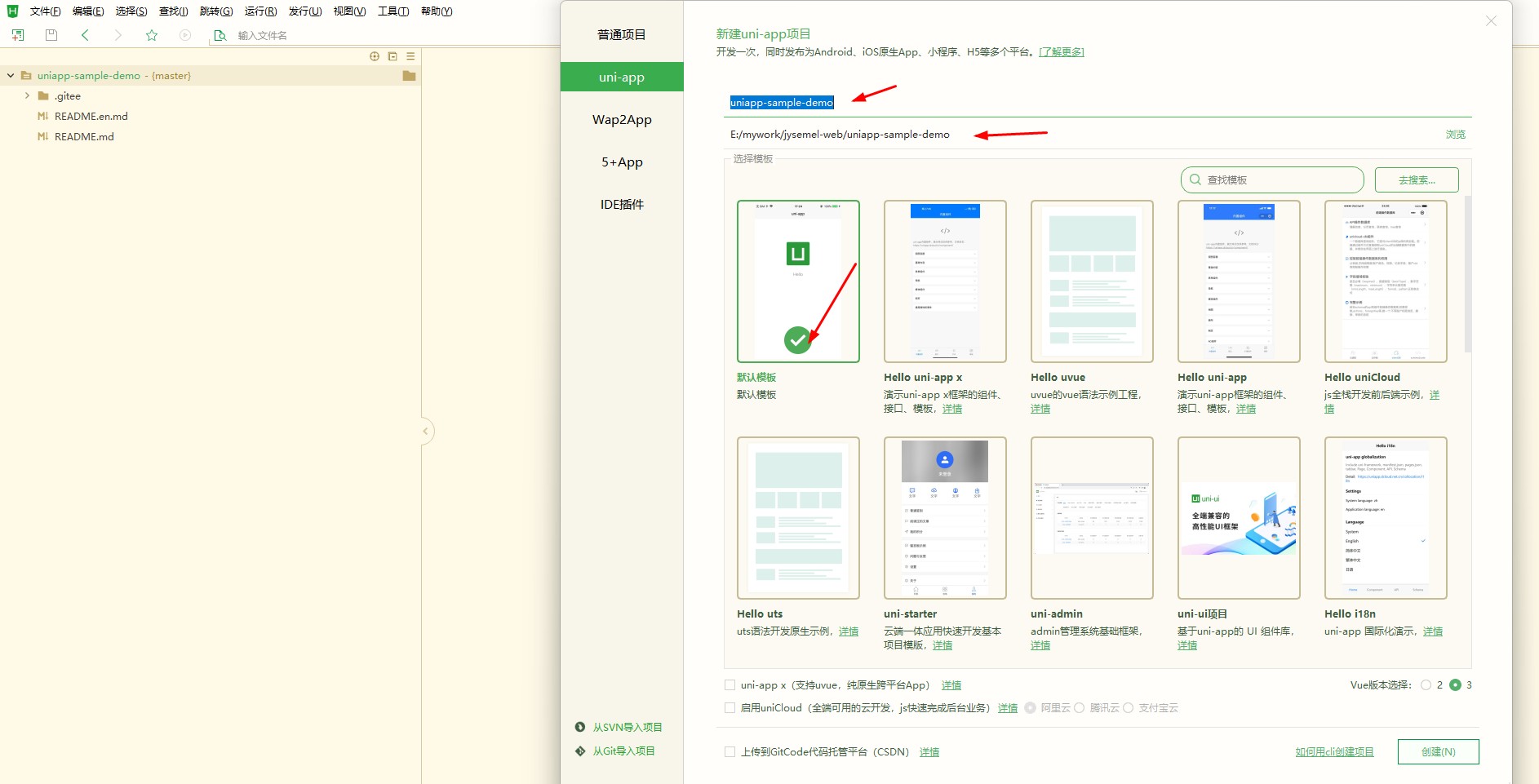
Task: Open the 文件(F) menu
Action: coord(45,11)
